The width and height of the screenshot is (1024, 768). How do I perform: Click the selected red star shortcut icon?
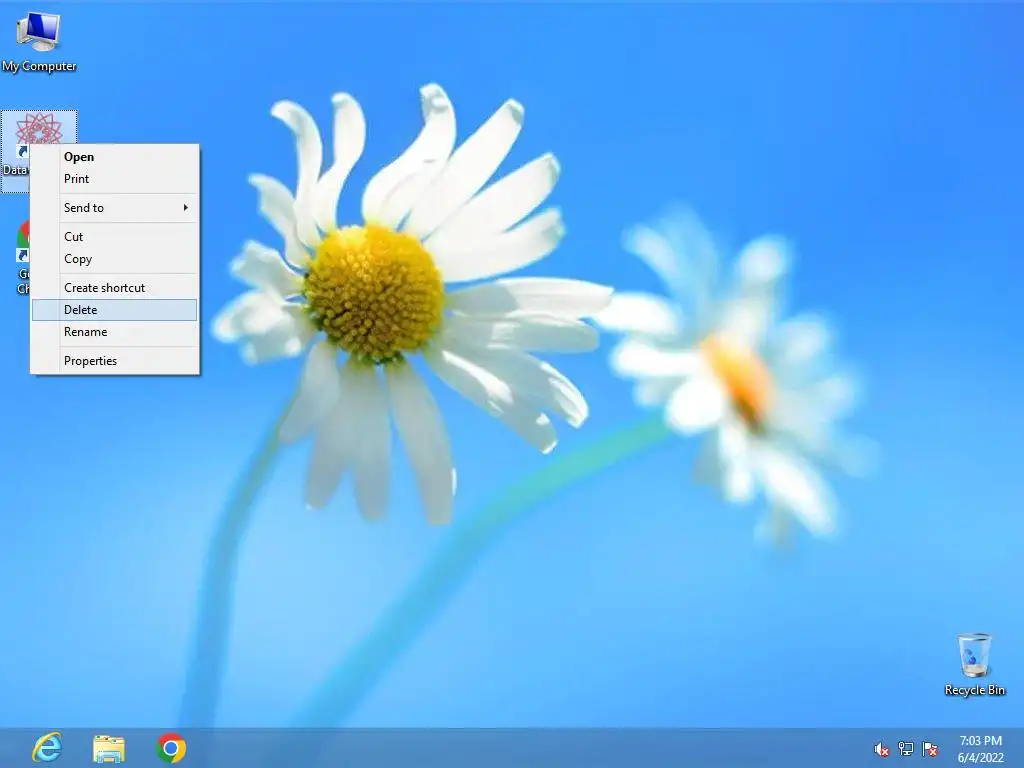coord(39,128)
